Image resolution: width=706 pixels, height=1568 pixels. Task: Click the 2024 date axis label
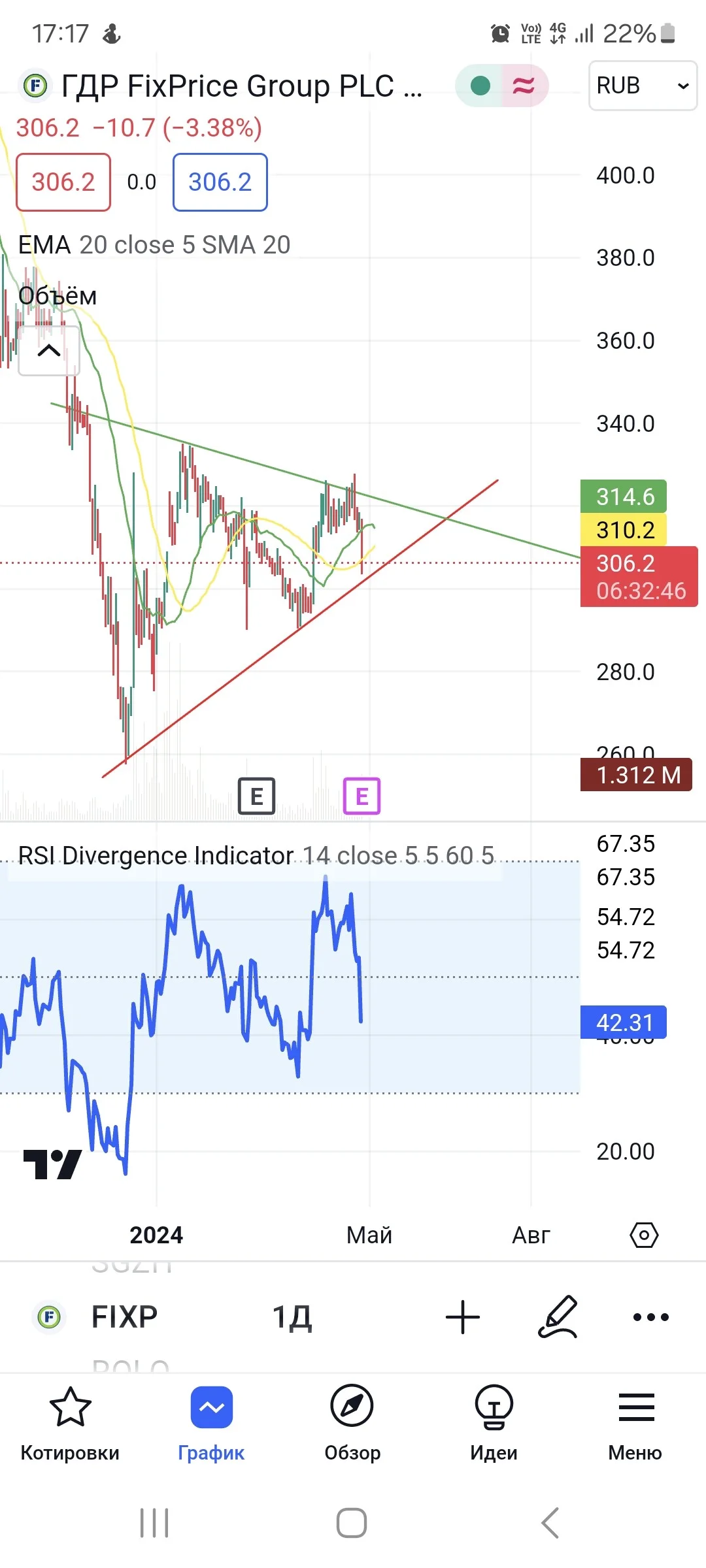coord(156,1235)
